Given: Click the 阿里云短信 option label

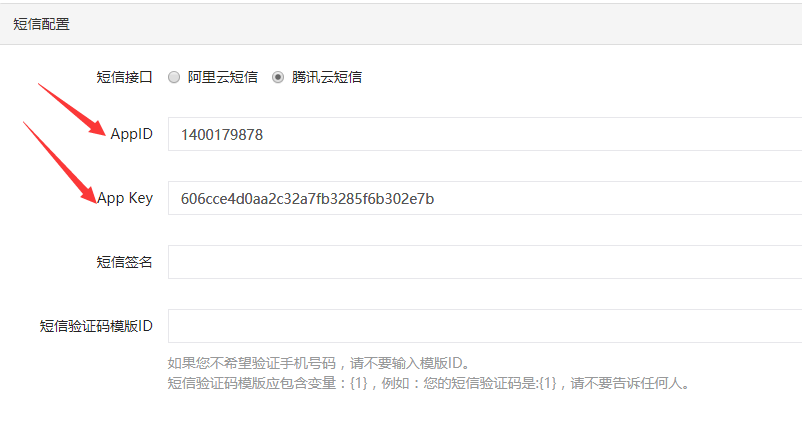Looking at the screenshot, I should coord(222,77).
